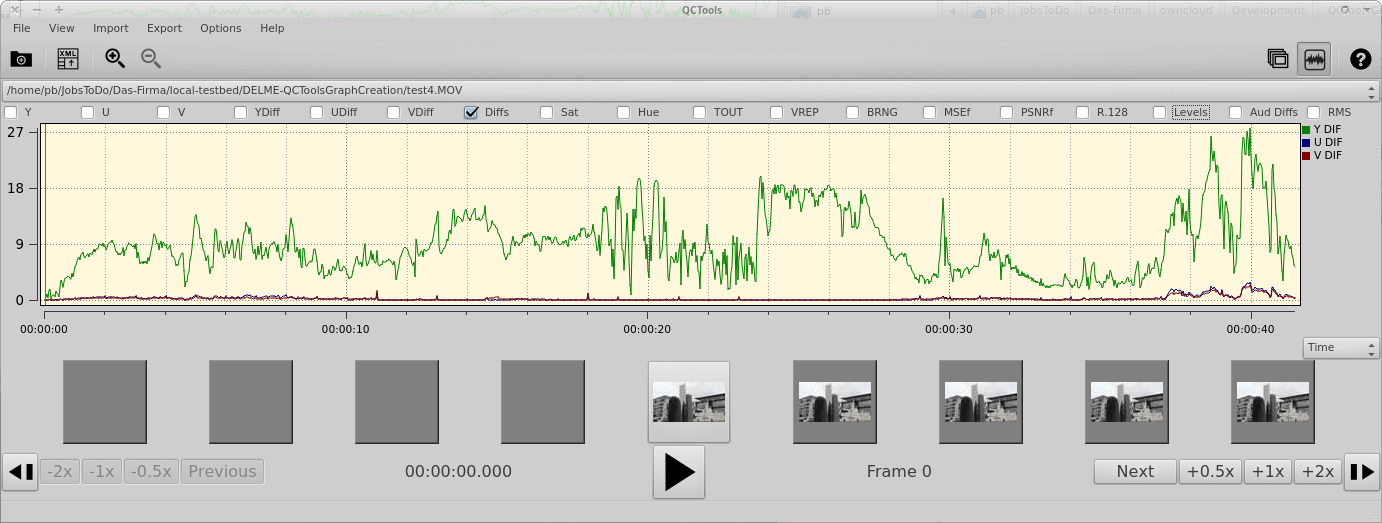
Task: Toggle the Levels checkbox
Action: point(1160,112)
